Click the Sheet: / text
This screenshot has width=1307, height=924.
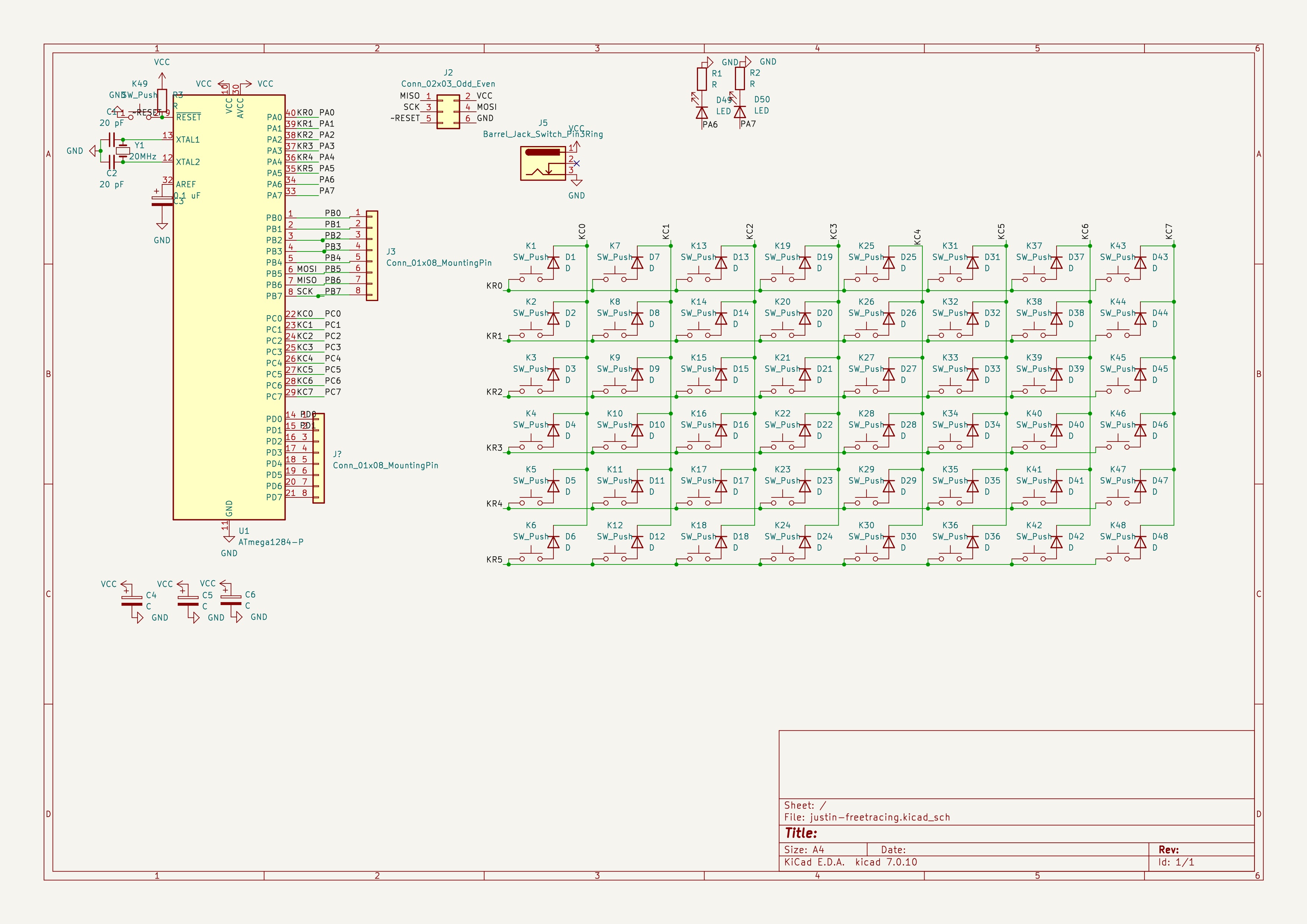click(x=805, y=805)
